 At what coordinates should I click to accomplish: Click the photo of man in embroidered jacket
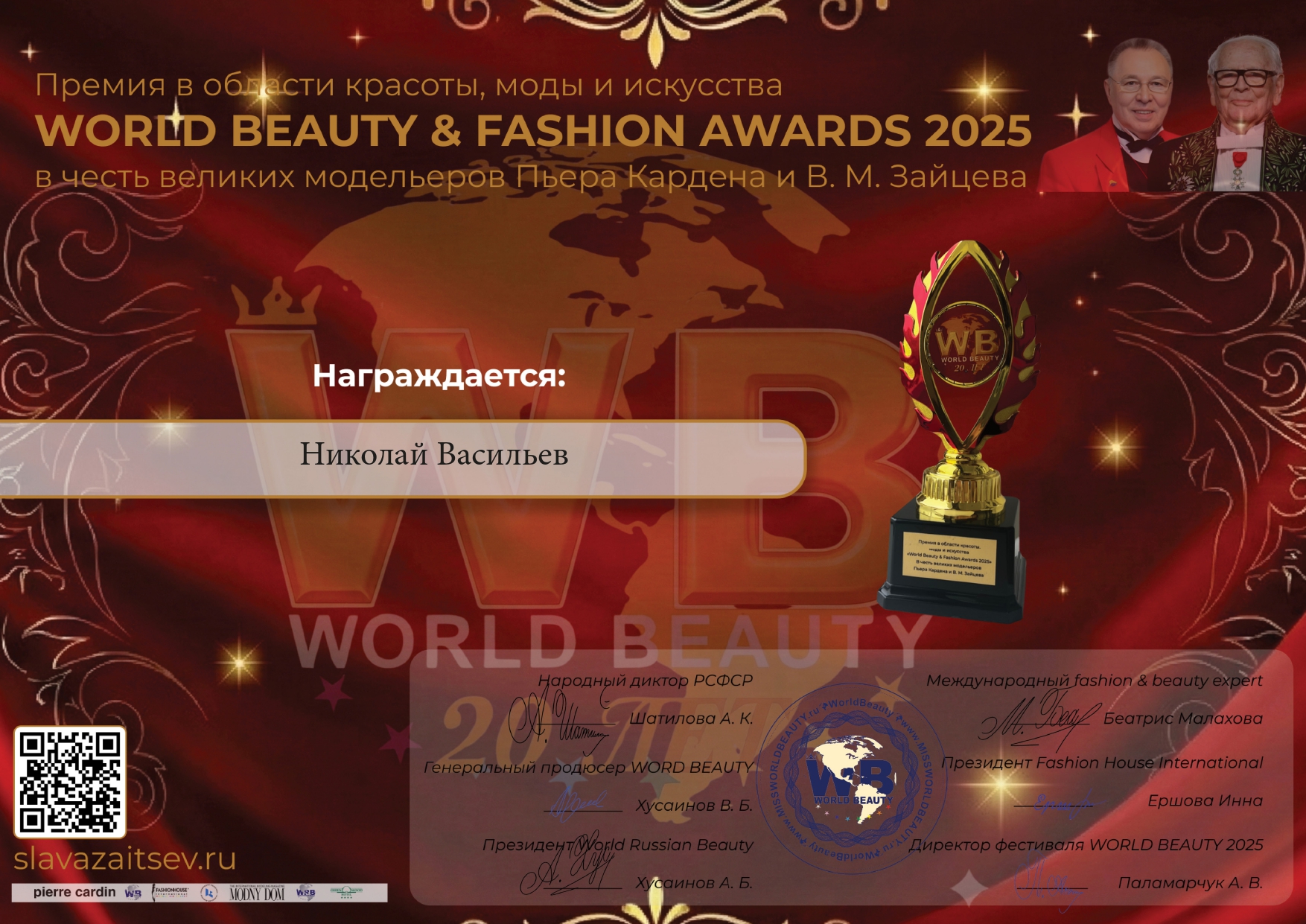point(1240,119)
